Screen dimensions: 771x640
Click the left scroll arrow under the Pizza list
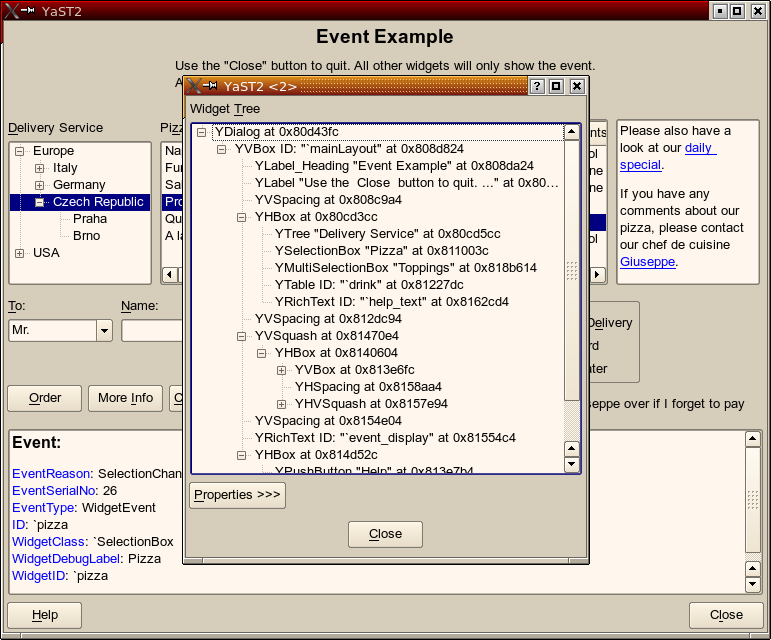pos(169,274)
